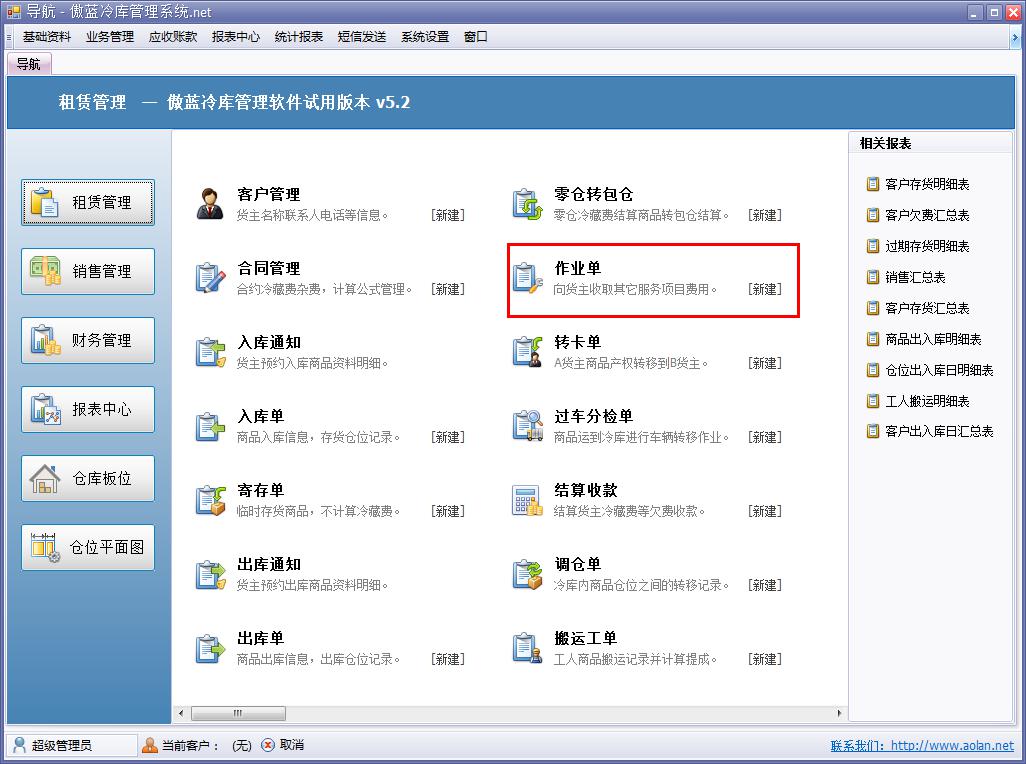The image size is (1026, 764).
Task: Open the 系统设置 menu
Action: coord(424,36)
